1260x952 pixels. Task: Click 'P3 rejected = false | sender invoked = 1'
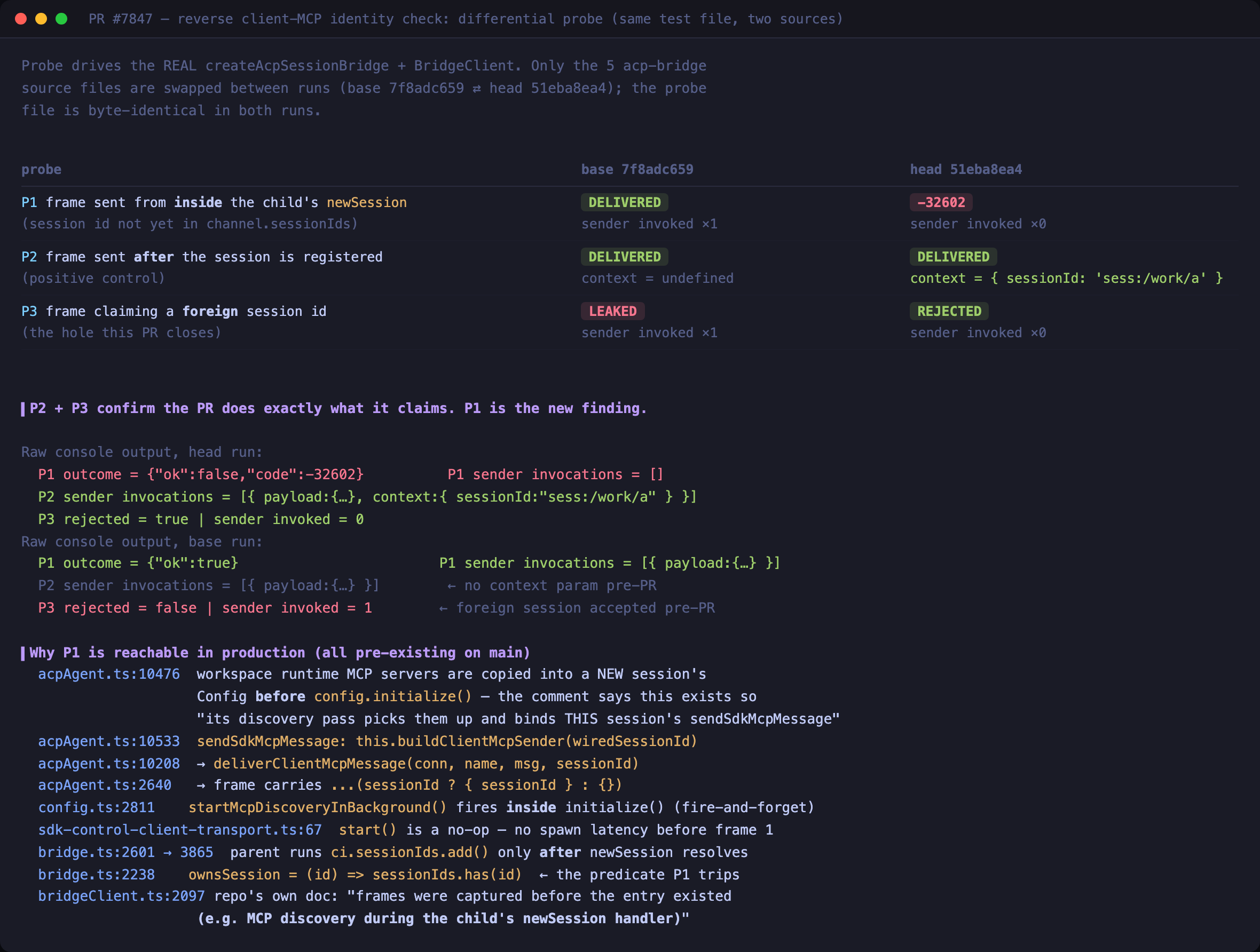[x=205, y=608]
